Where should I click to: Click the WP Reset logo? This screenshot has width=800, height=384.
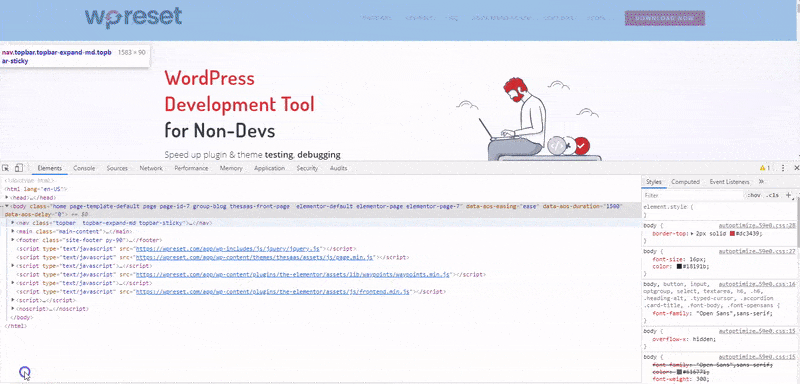133,17
